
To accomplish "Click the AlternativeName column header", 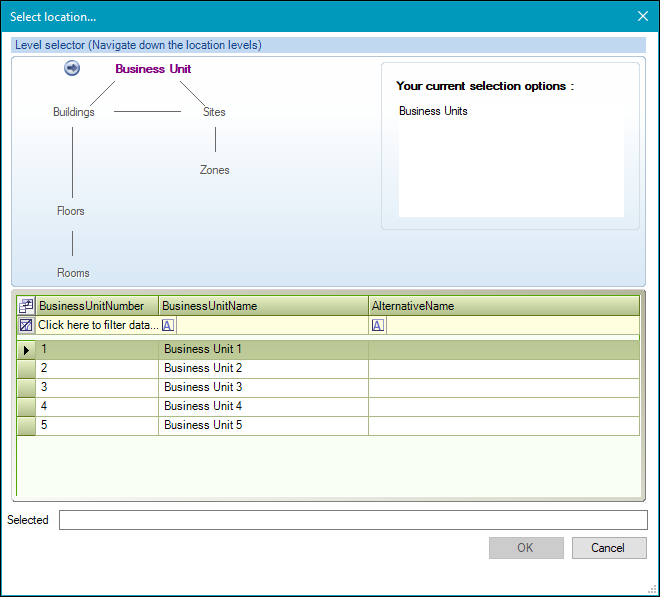I will click(503, 306).
